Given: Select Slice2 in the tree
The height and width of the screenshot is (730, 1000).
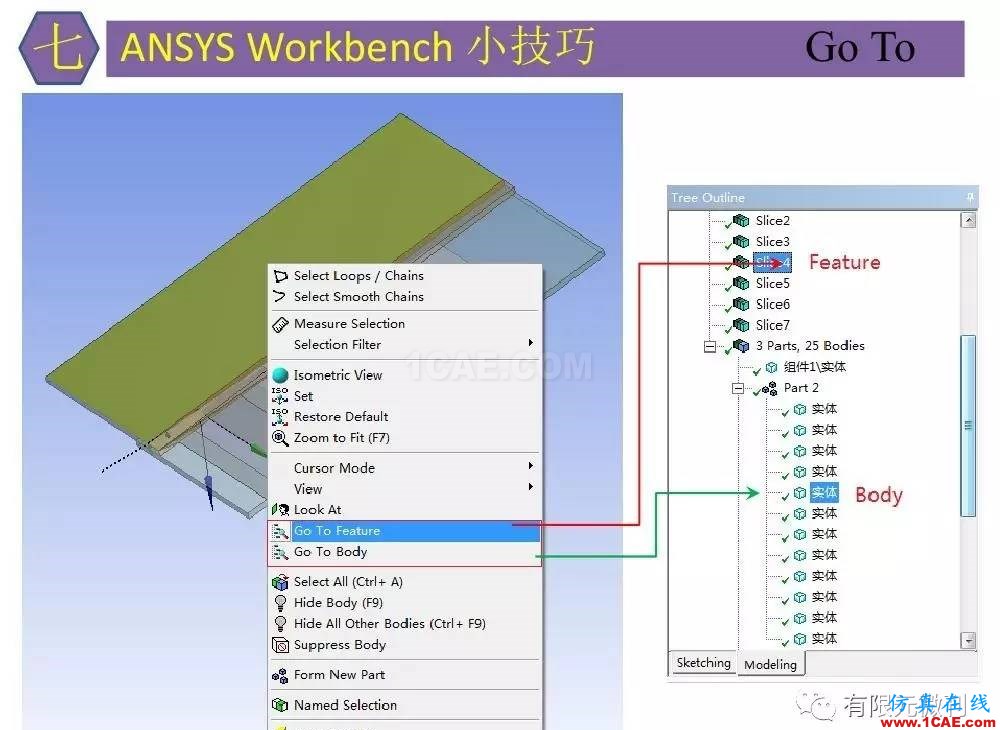Looking at the screenshot, I should (772, 221).
